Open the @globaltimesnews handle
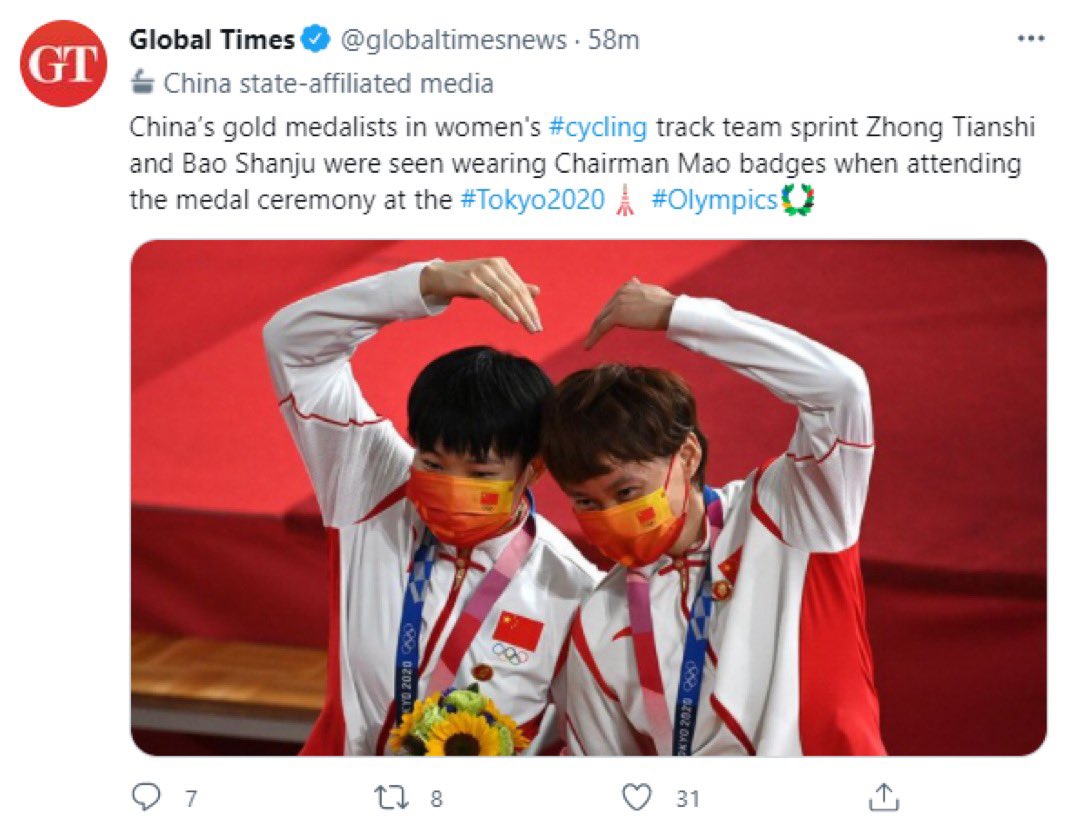The image size is (1074, 836). click(x=453, y=40)
